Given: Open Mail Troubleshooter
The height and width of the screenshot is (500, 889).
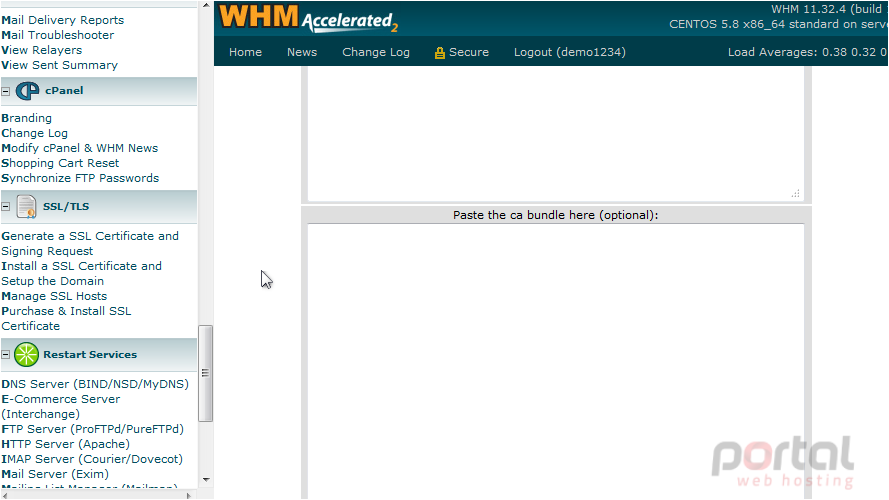Looking at the screenshot, I should [57, 35].
